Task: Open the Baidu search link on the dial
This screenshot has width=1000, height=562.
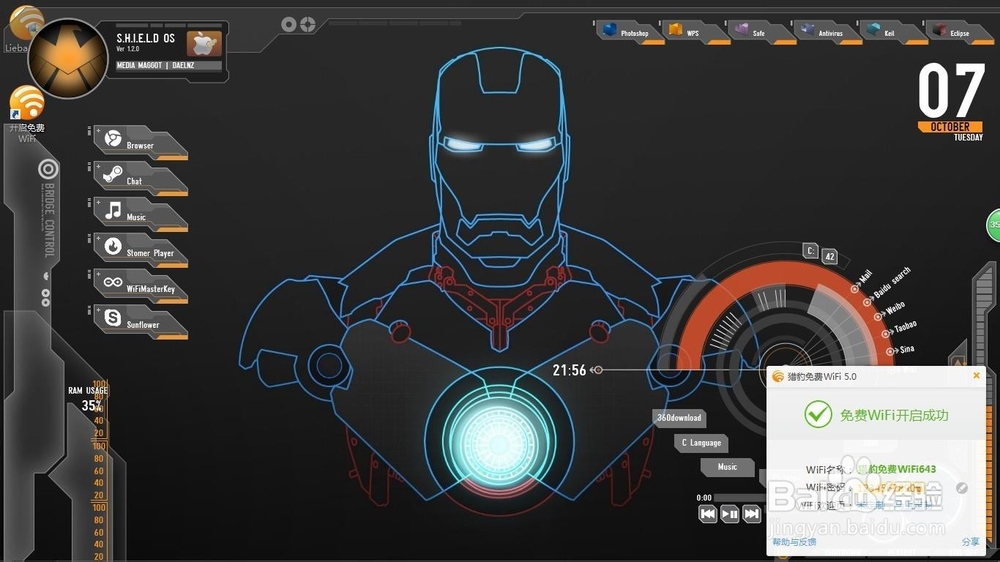Action: click(888, 285)
